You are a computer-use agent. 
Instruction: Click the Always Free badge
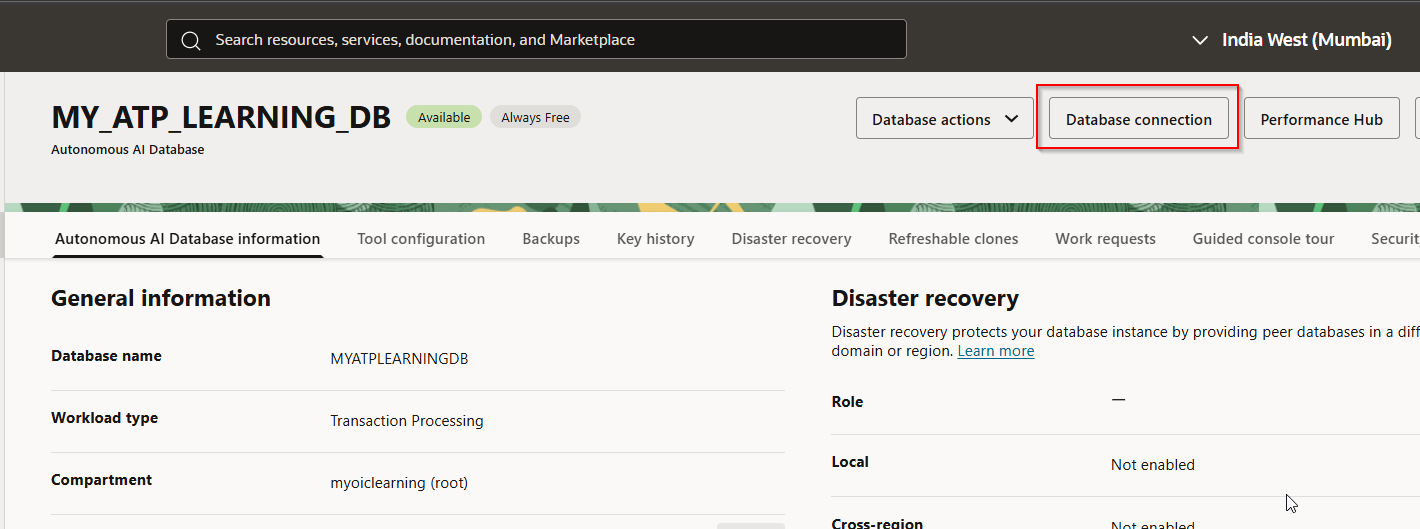[535, 117]
